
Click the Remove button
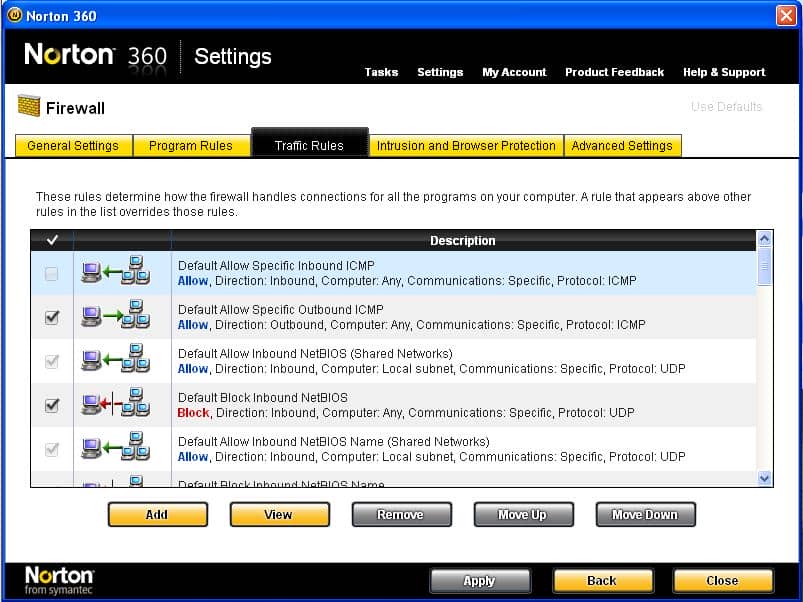coord(402,514)
